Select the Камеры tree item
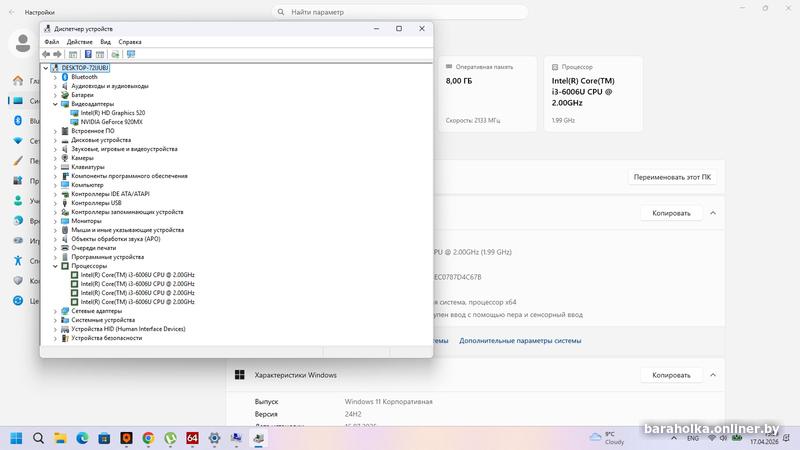The width and height of the screenshot is (800, 450). (x=82, y=158)
